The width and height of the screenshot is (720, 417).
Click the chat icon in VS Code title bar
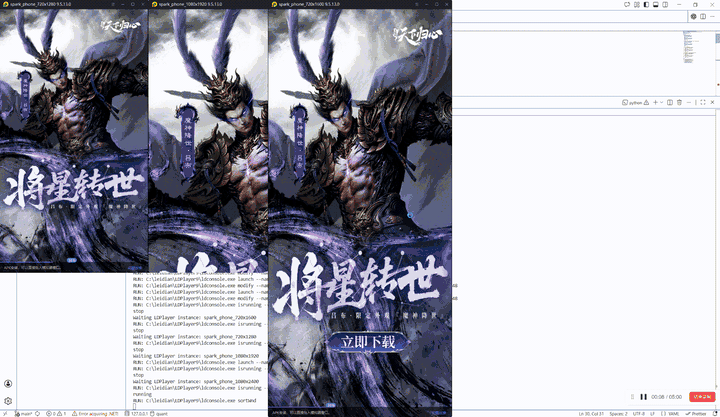[x=627, y=5]
